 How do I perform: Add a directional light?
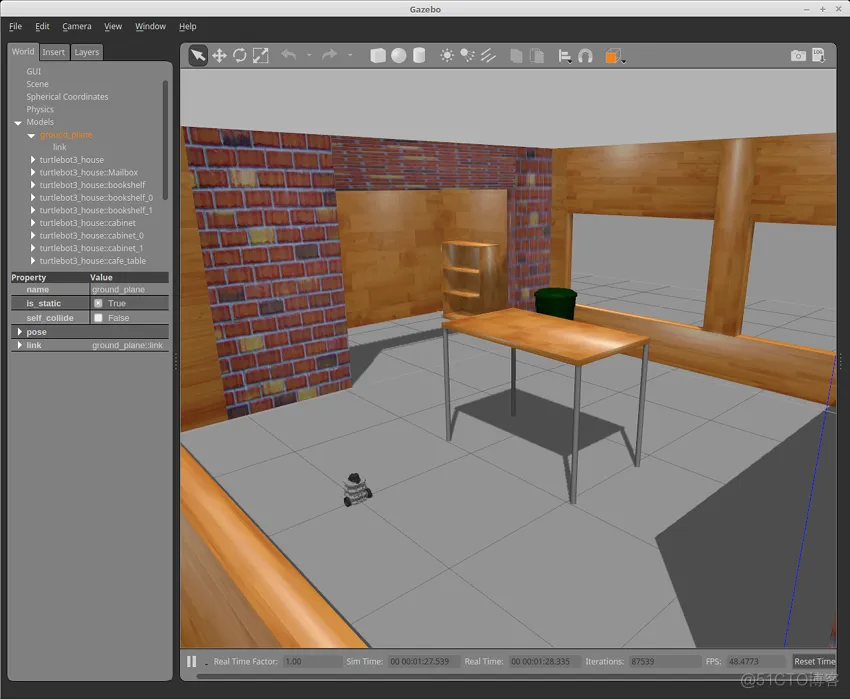[488, 55]
